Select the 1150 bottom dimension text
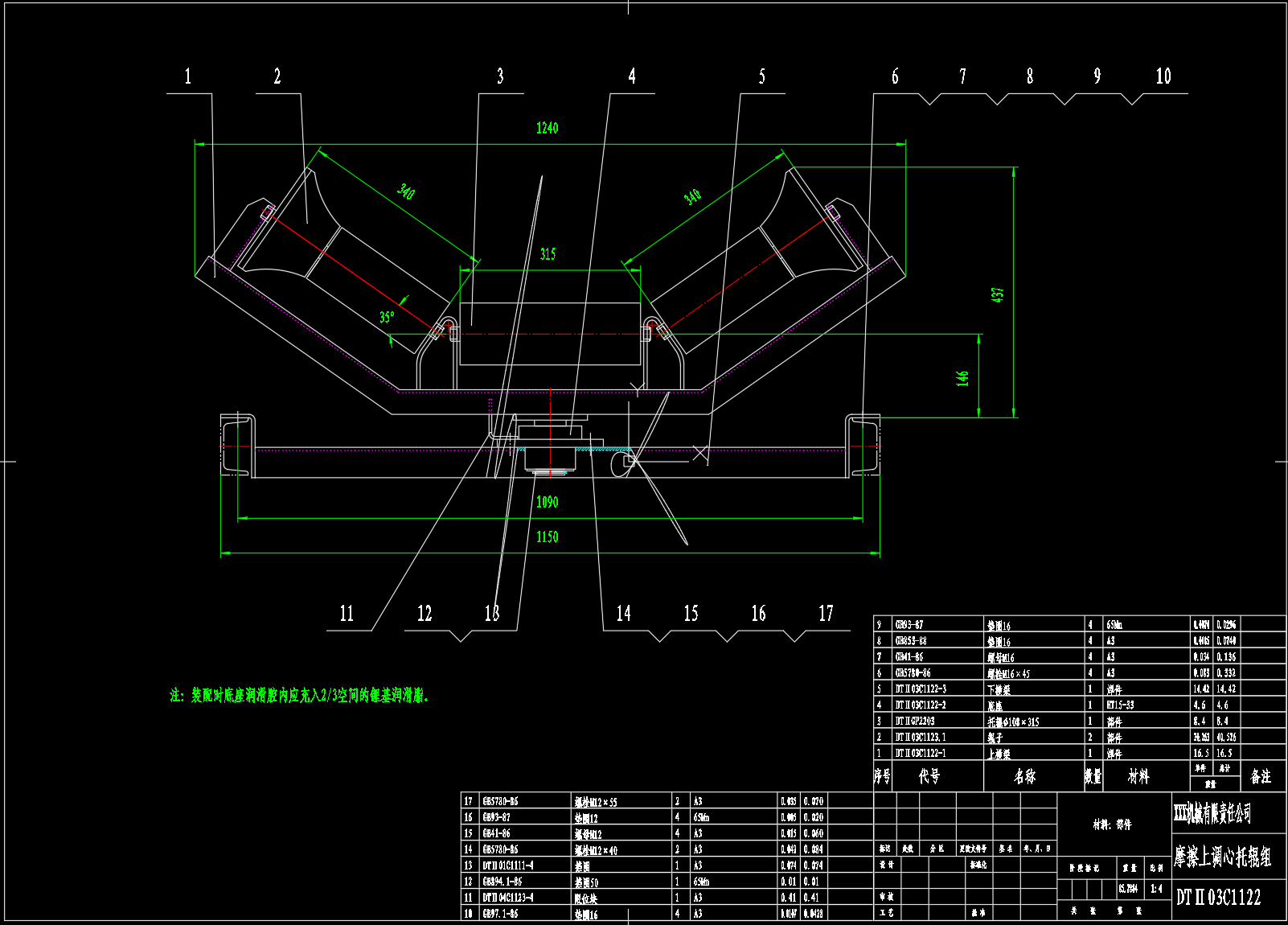 point(547,537)
